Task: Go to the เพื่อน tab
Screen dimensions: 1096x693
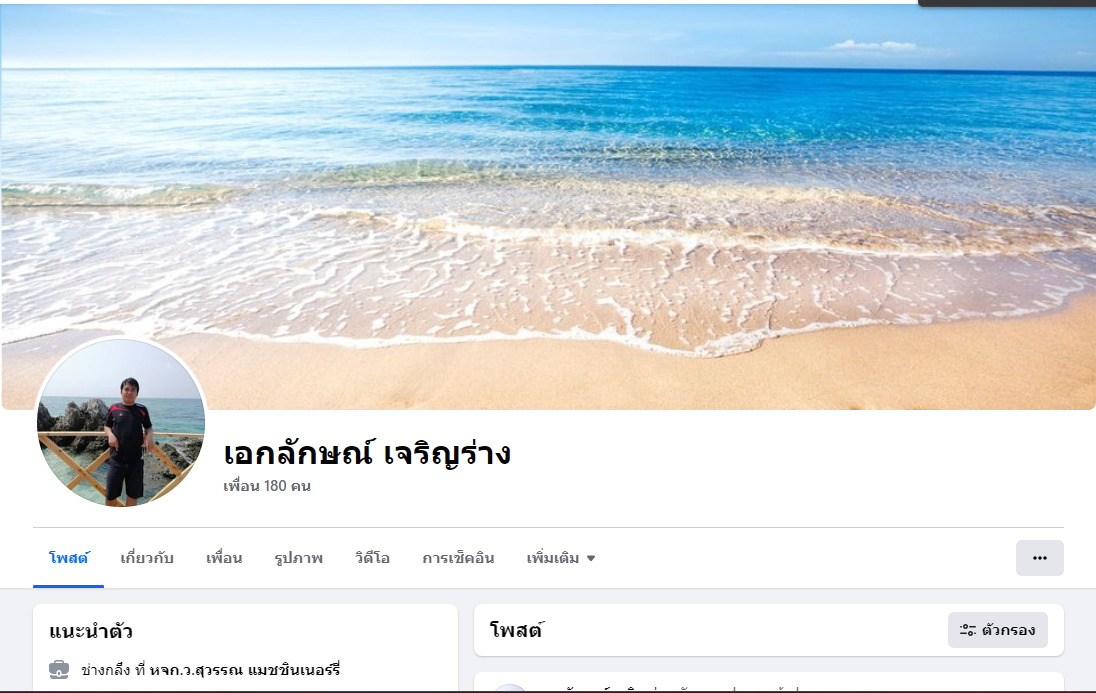Action: (224, 558)
